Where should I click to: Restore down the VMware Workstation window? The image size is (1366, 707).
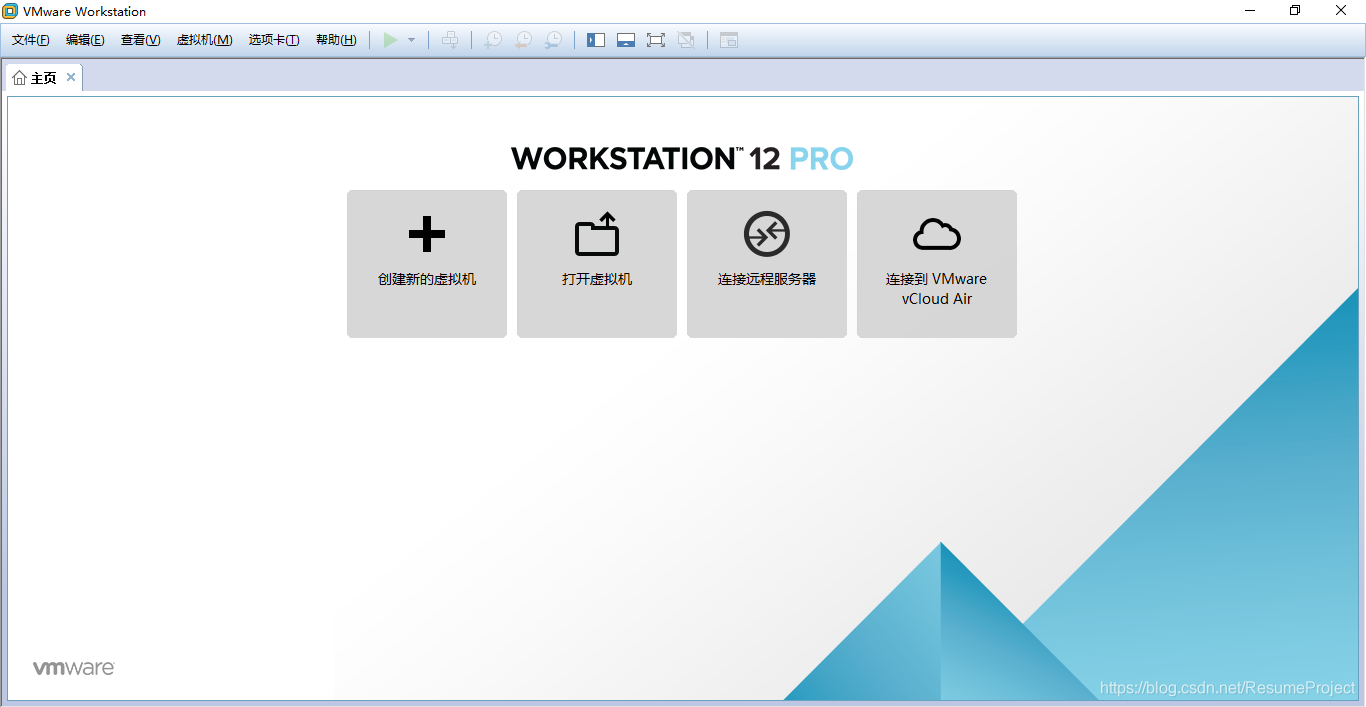point(1296,11)
